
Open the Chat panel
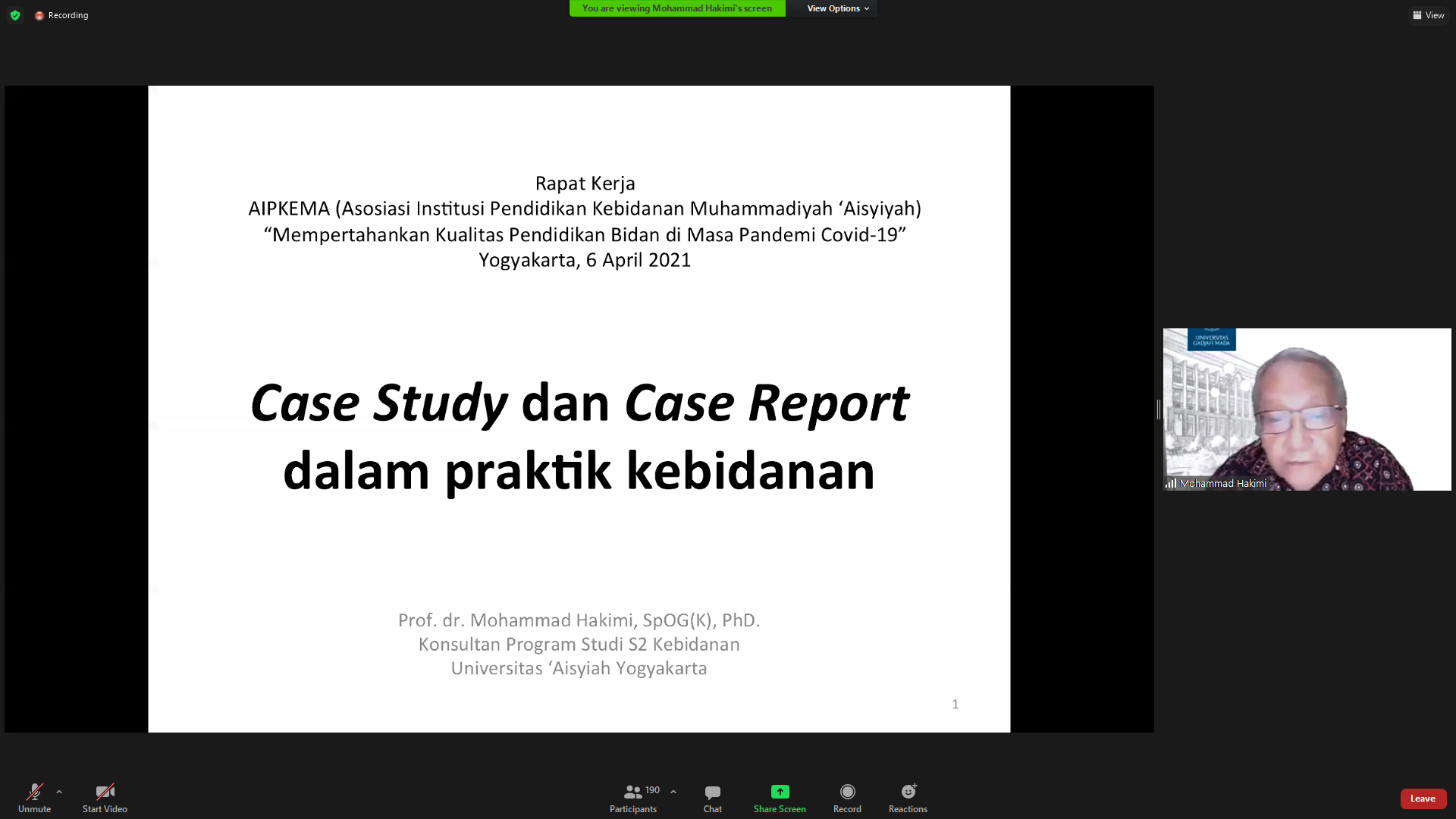point(713,799)
